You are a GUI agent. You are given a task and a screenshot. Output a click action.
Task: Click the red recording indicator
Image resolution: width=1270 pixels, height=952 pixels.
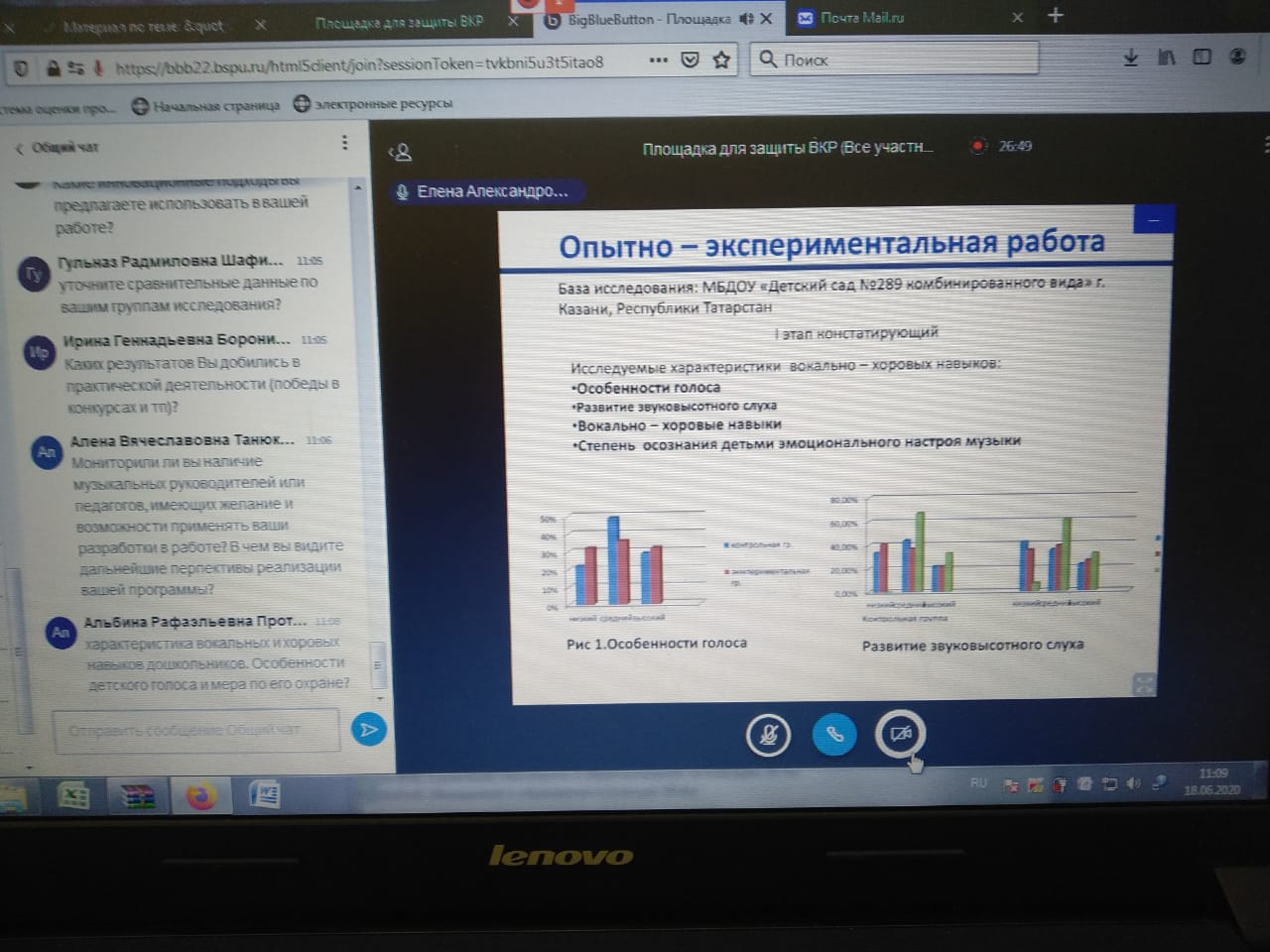coord(978,146)
